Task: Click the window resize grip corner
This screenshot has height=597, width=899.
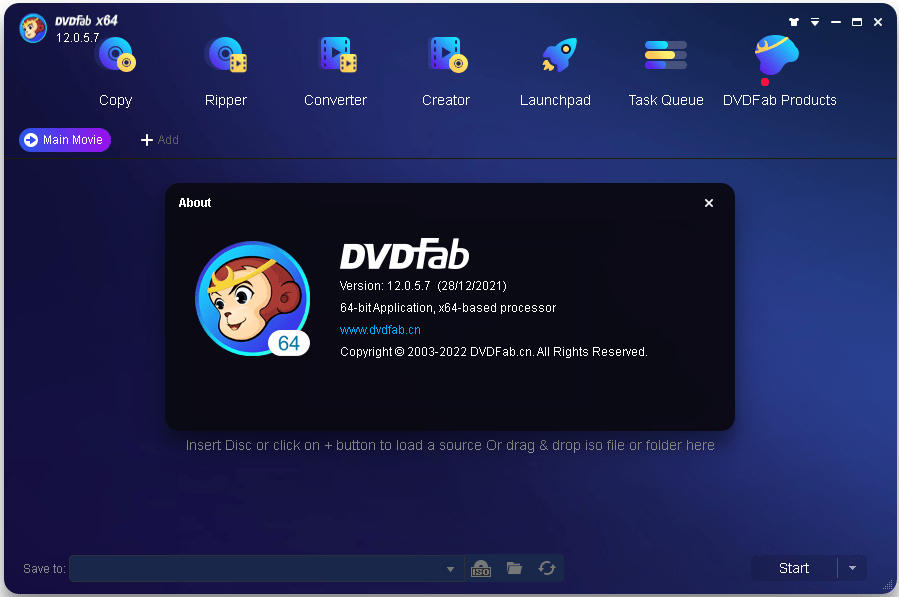Action: [888, 586]
